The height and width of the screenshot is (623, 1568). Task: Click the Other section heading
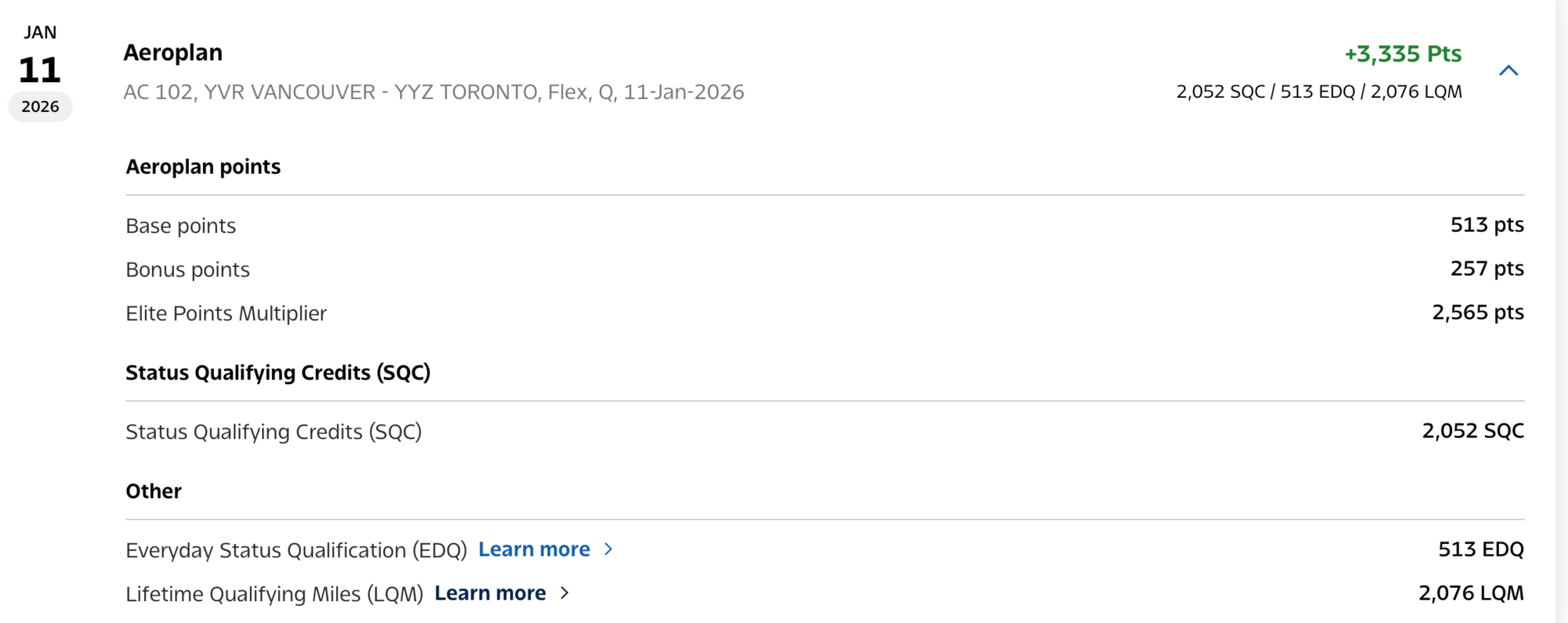click(x=154, y=491)
